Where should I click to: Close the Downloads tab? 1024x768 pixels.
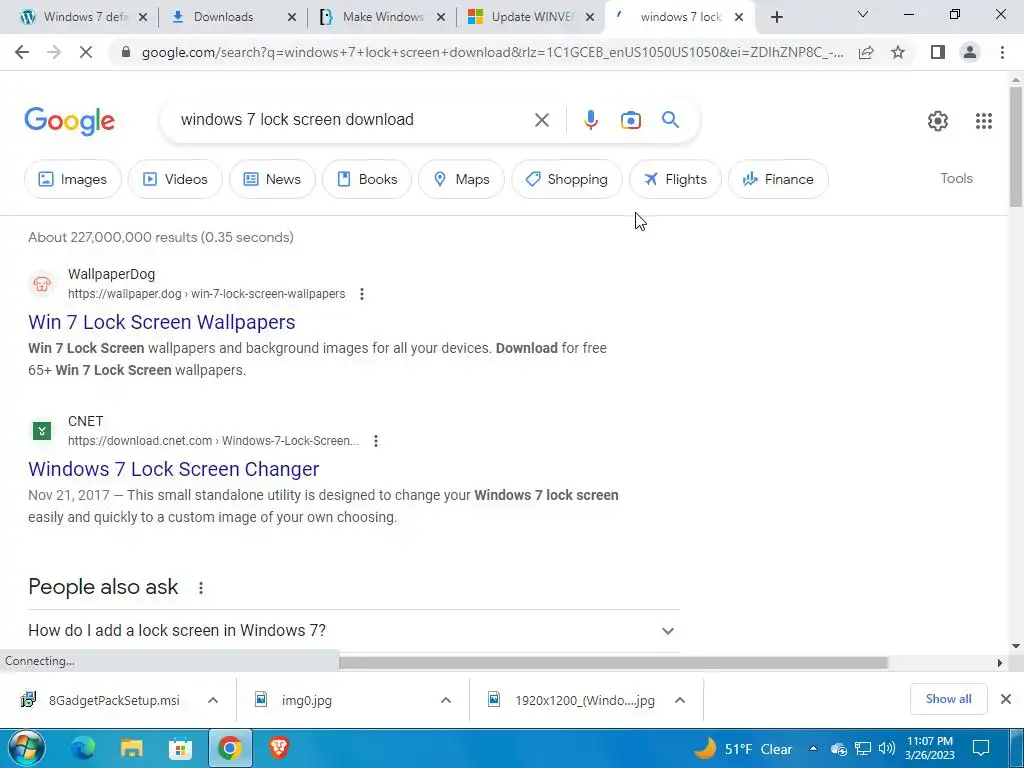point(292,18)
